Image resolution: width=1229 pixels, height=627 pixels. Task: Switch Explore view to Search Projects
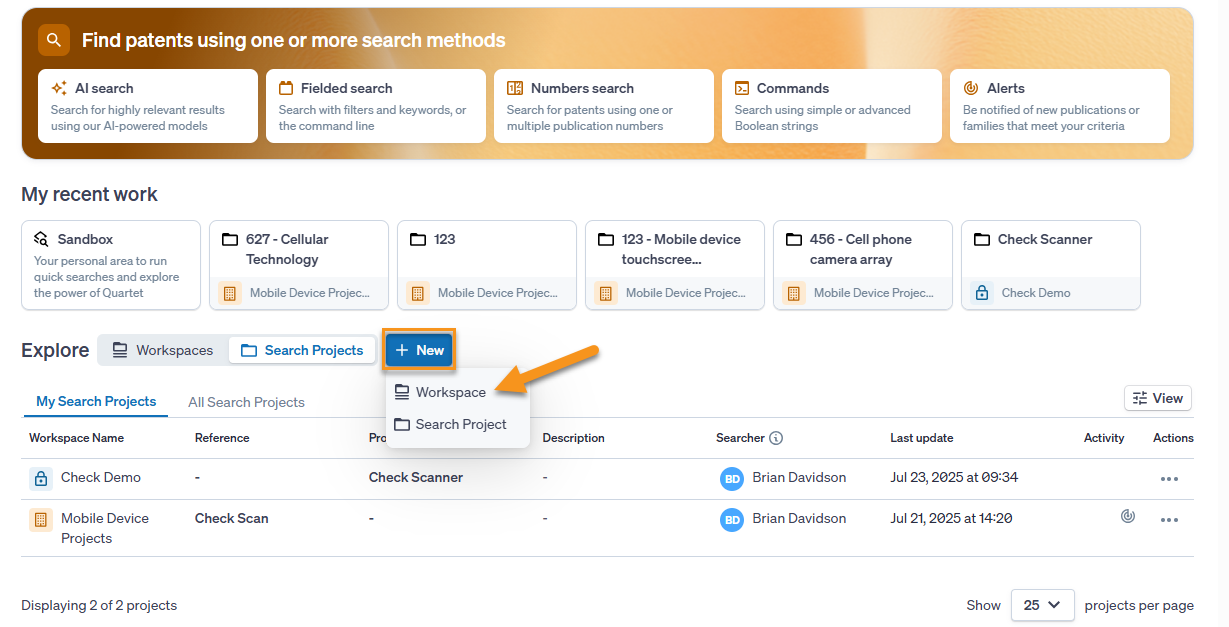(x=302, y=350)
